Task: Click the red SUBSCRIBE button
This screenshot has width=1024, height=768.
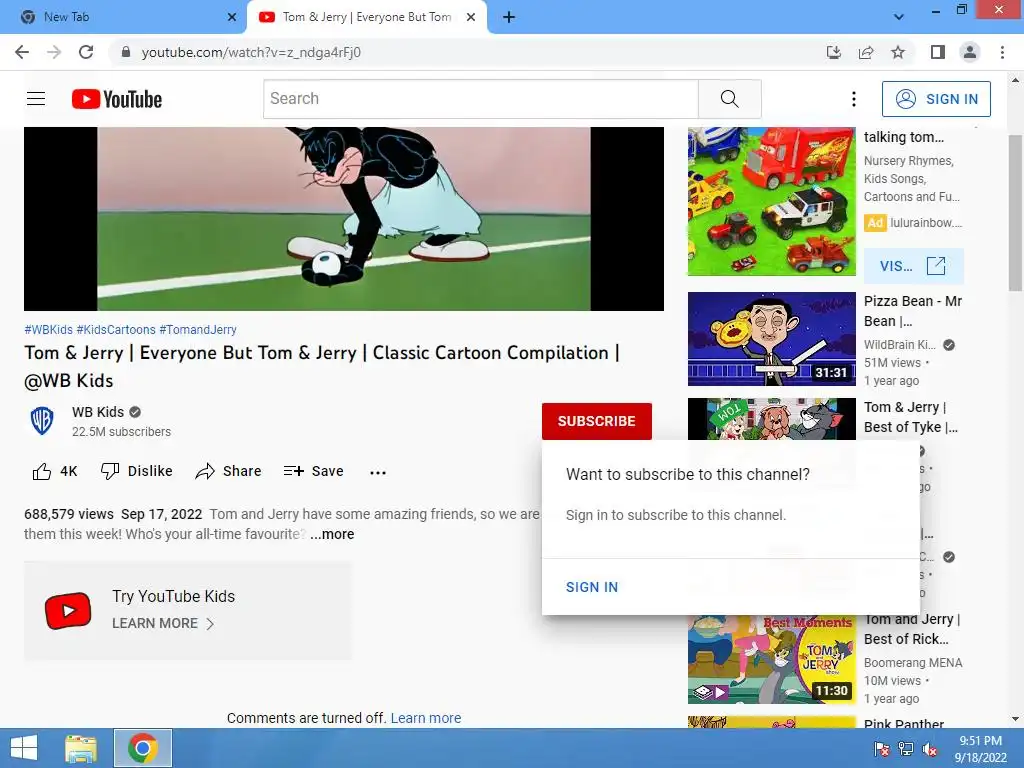Action: point(596,421)
